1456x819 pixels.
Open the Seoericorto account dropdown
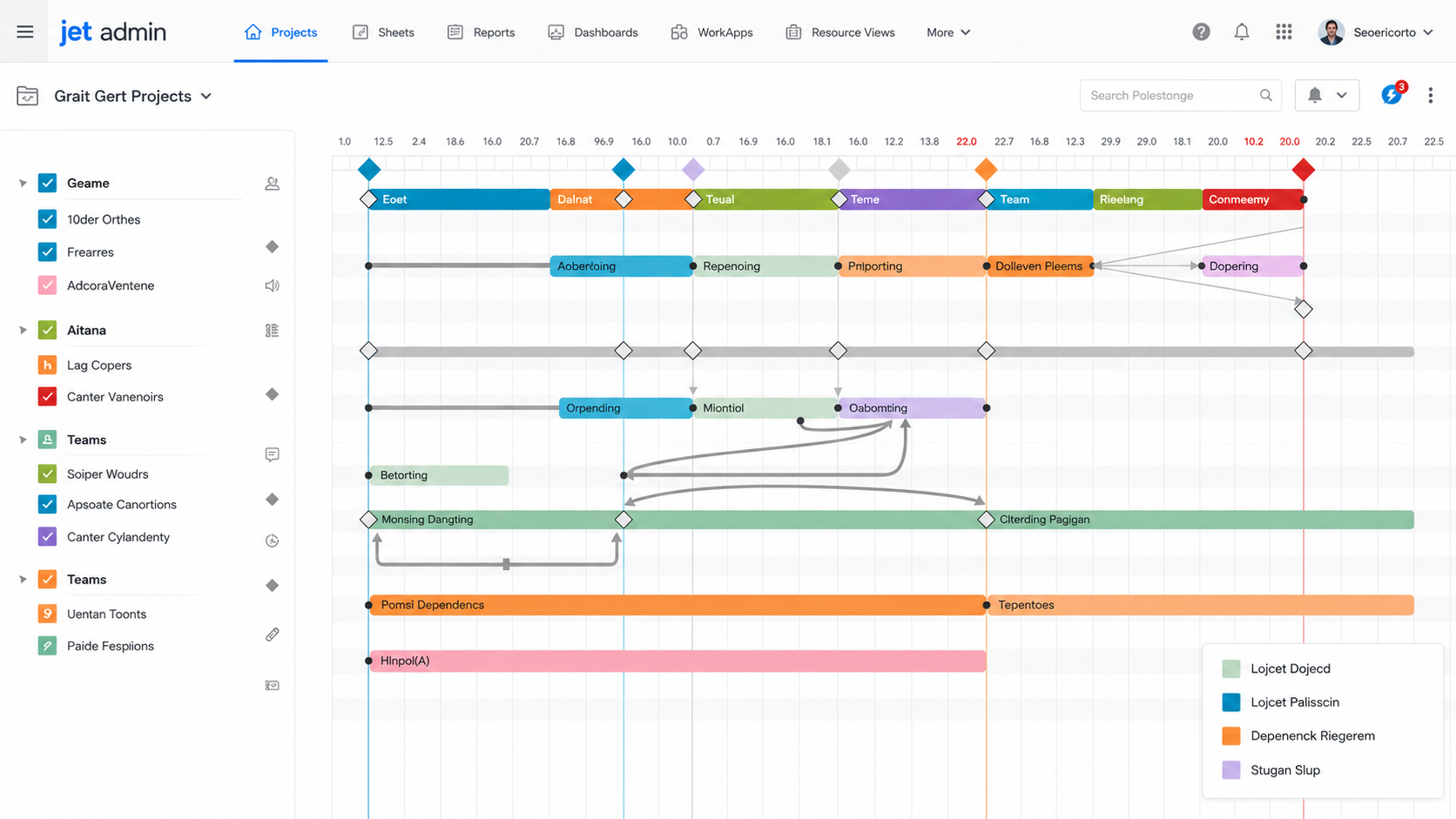[x=1393, y=32]
